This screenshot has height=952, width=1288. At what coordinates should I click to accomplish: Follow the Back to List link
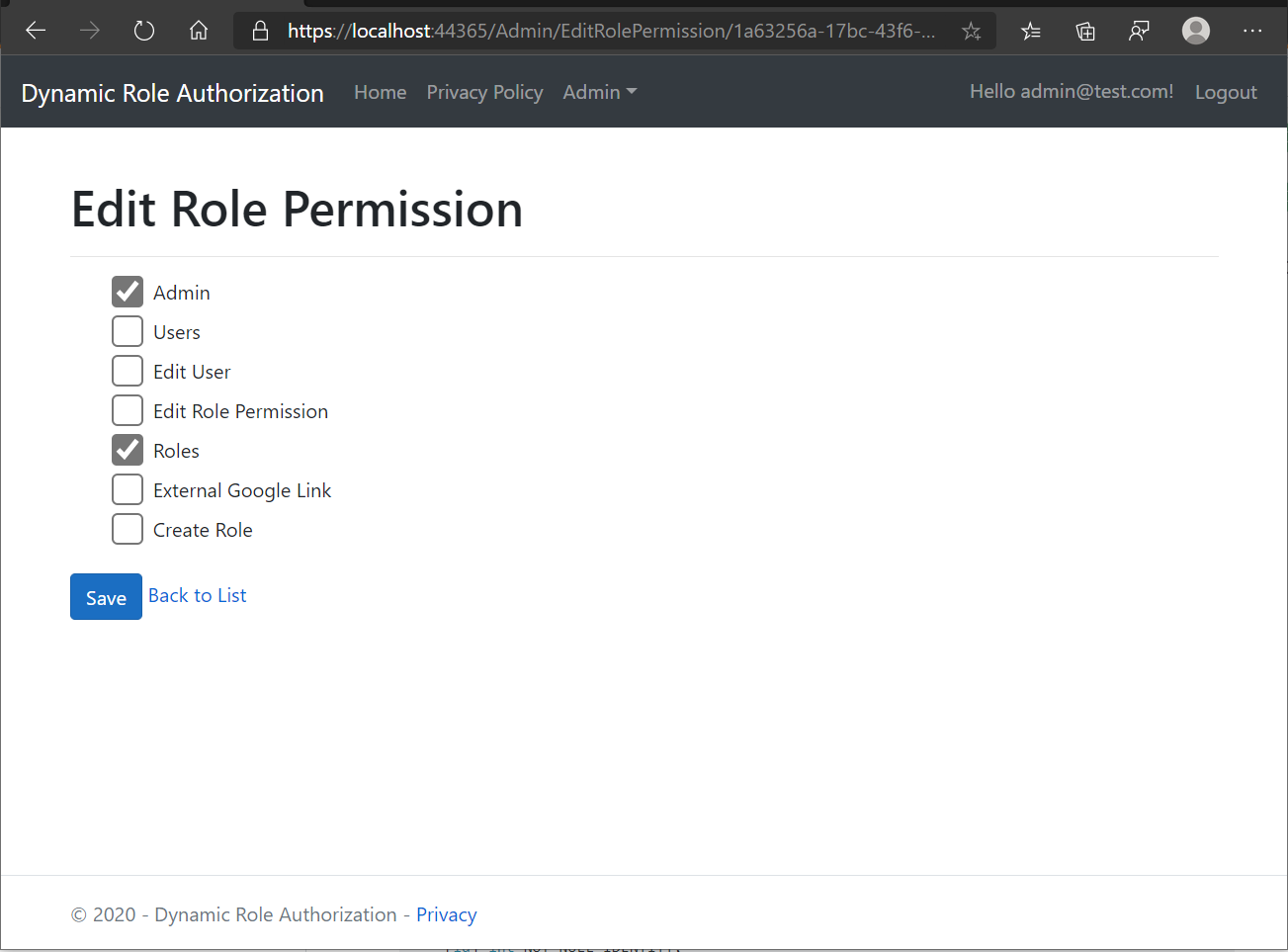pyautogui.click(x=198, y=595)
